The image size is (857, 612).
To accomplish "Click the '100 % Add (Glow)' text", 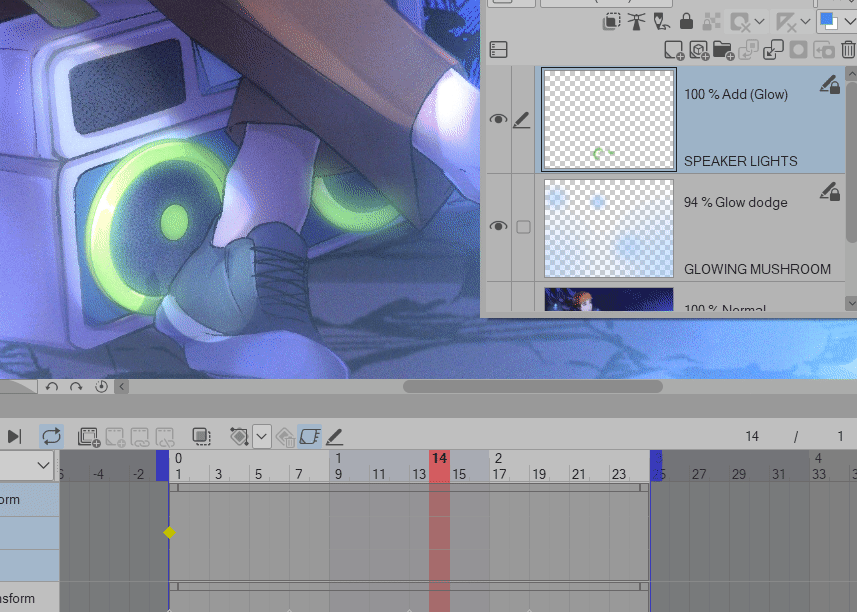I will pyautogui.click(x=736, y=94).
